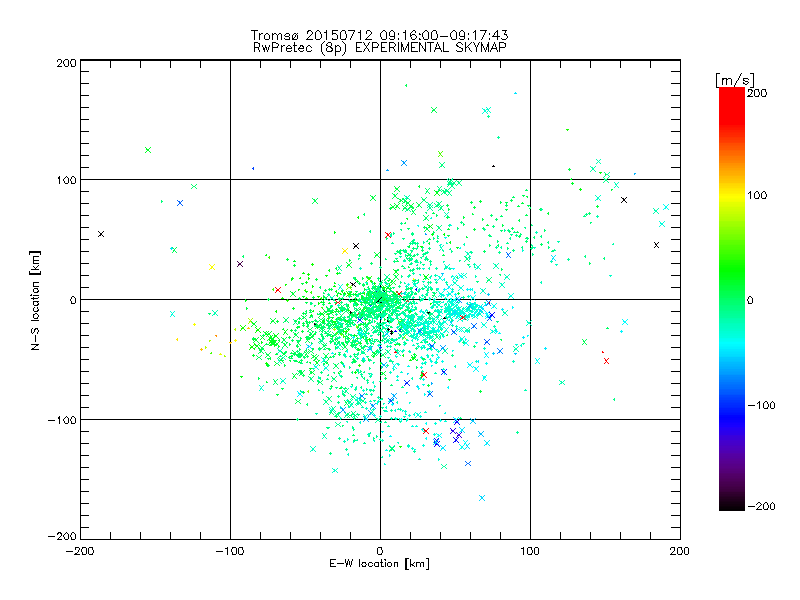Click the black X marker near -187 km E-W
This screenshot has width=800, height=600.
click(101, 234)
